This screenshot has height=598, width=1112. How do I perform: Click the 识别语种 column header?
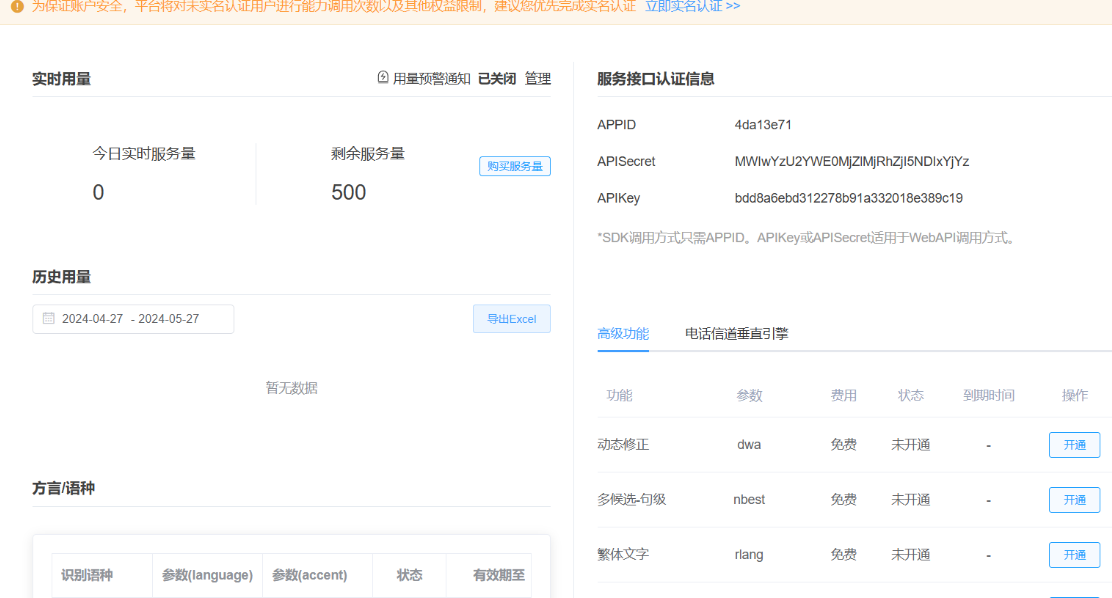(87, 575)
